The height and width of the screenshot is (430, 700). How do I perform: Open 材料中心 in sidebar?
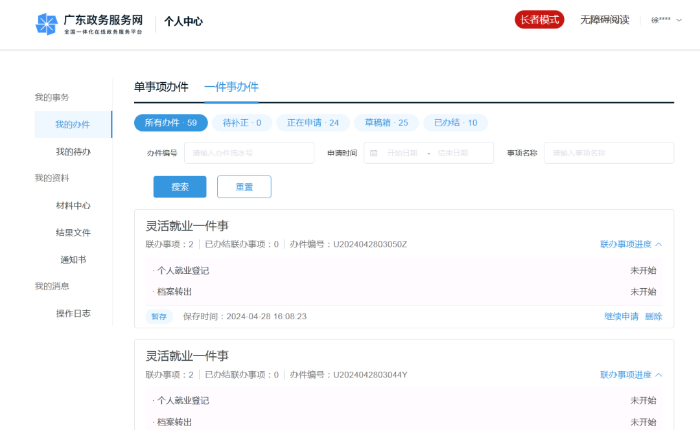(73, 205)
